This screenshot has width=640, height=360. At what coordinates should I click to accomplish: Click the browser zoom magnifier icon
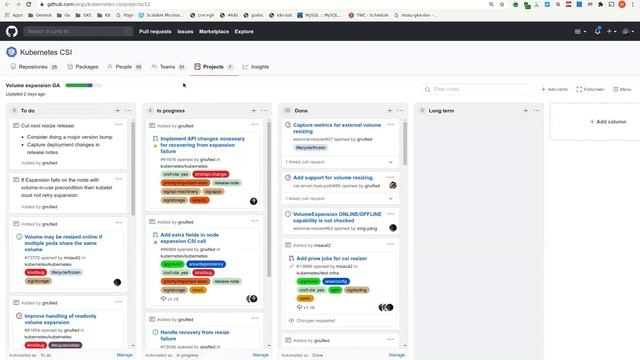coord(491,4)
